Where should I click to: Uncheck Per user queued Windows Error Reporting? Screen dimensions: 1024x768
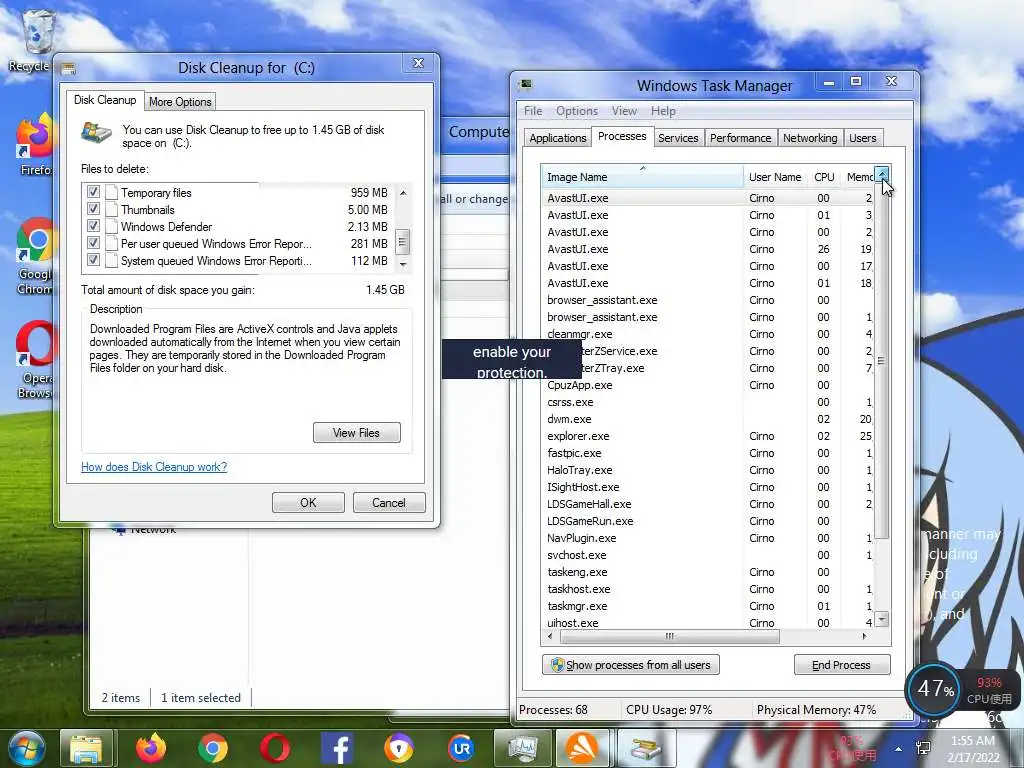(x=93, y=242)
